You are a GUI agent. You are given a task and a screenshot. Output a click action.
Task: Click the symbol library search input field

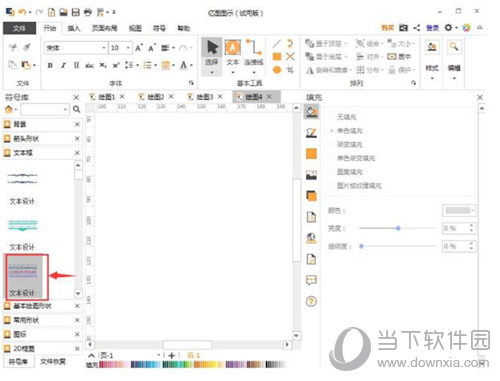pos(45,109)
